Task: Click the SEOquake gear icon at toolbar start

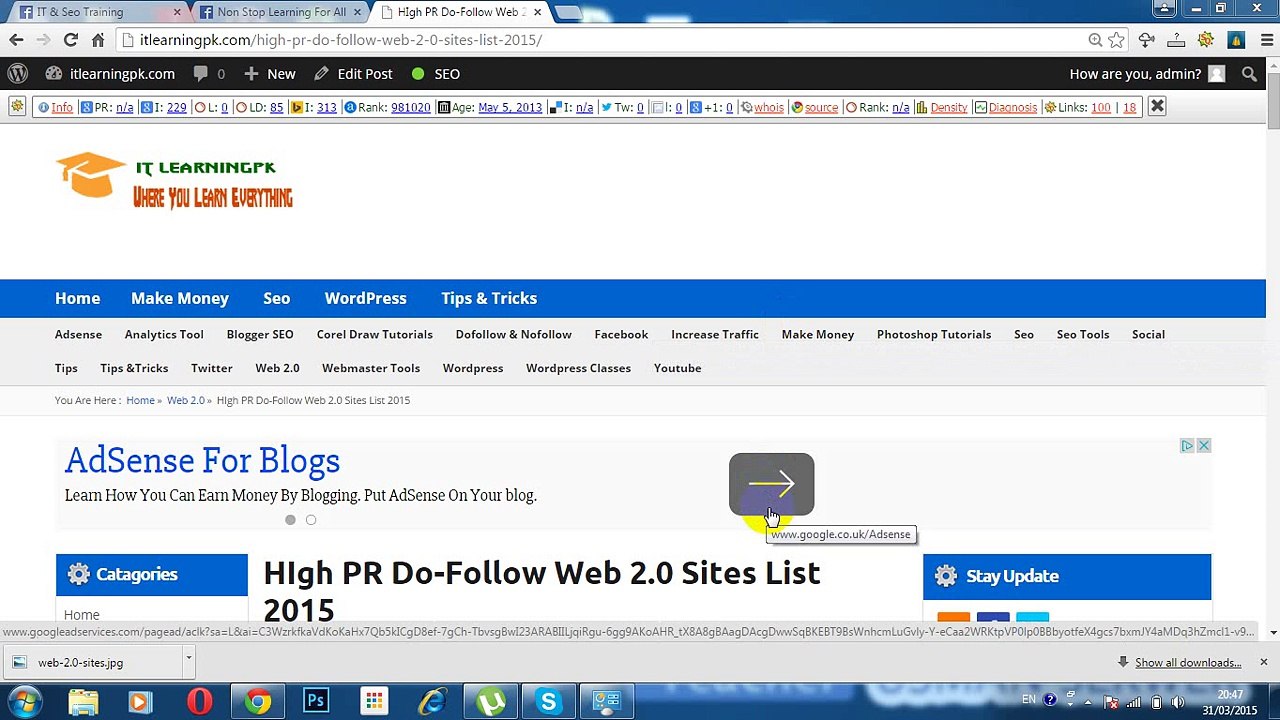Action: pyautogui.click(x=17, y=107)
